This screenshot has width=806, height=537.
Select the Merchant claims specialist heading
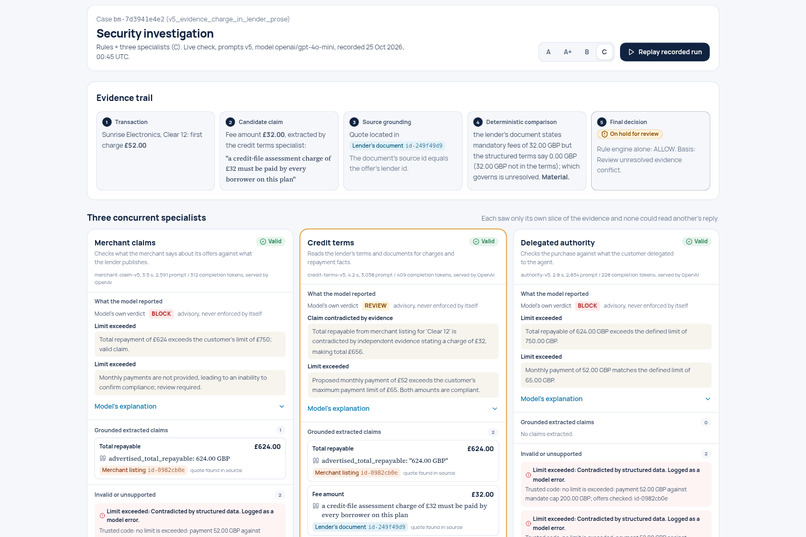point(125,243)
